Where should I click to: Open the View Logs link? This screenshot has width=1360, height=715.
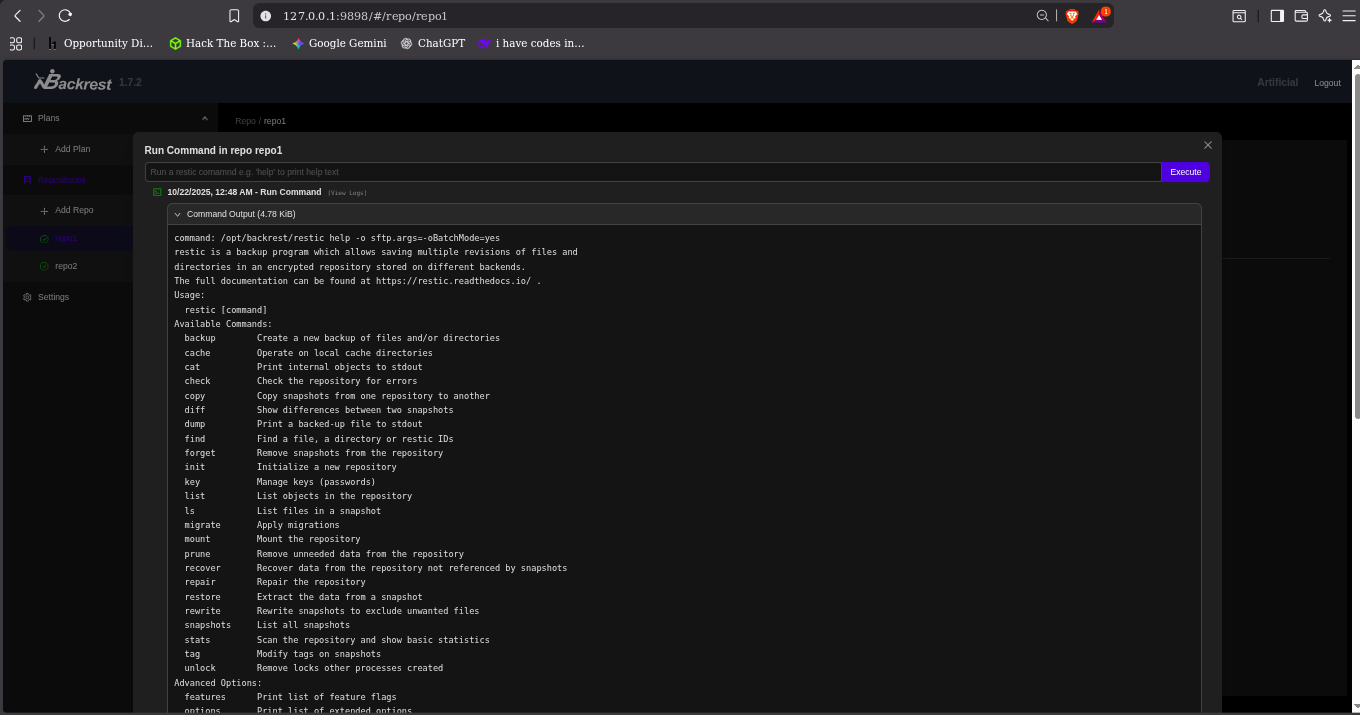pyautogui.click(x=347, y=193)
